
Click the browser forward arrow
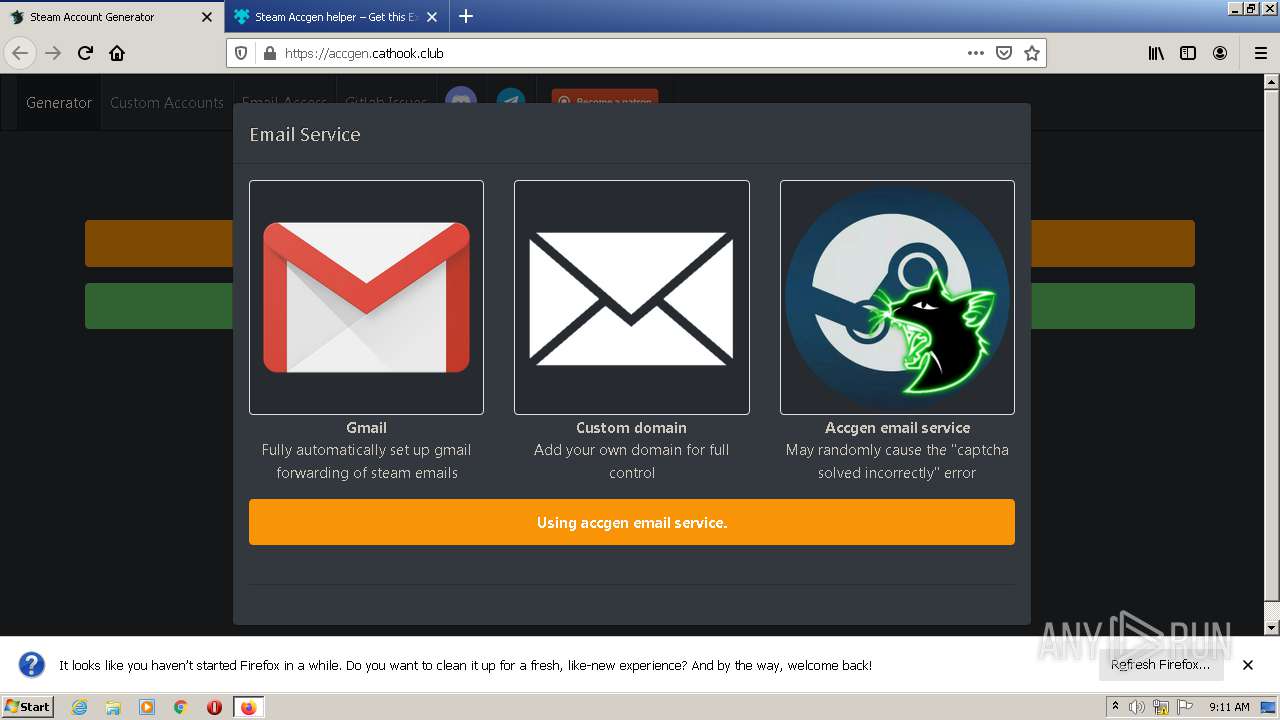pos(53,53)
